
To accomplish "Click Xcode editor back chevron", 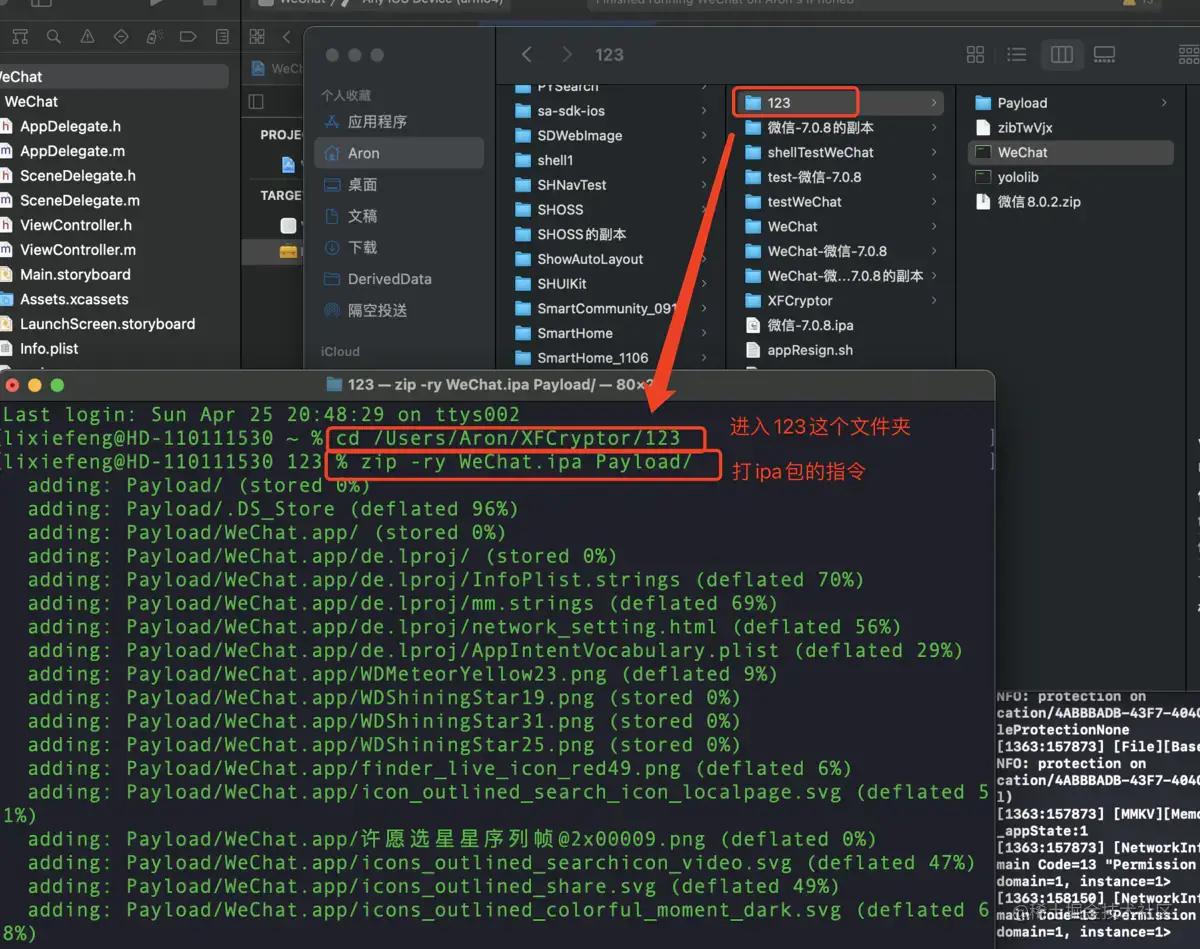I will point(287,37).
